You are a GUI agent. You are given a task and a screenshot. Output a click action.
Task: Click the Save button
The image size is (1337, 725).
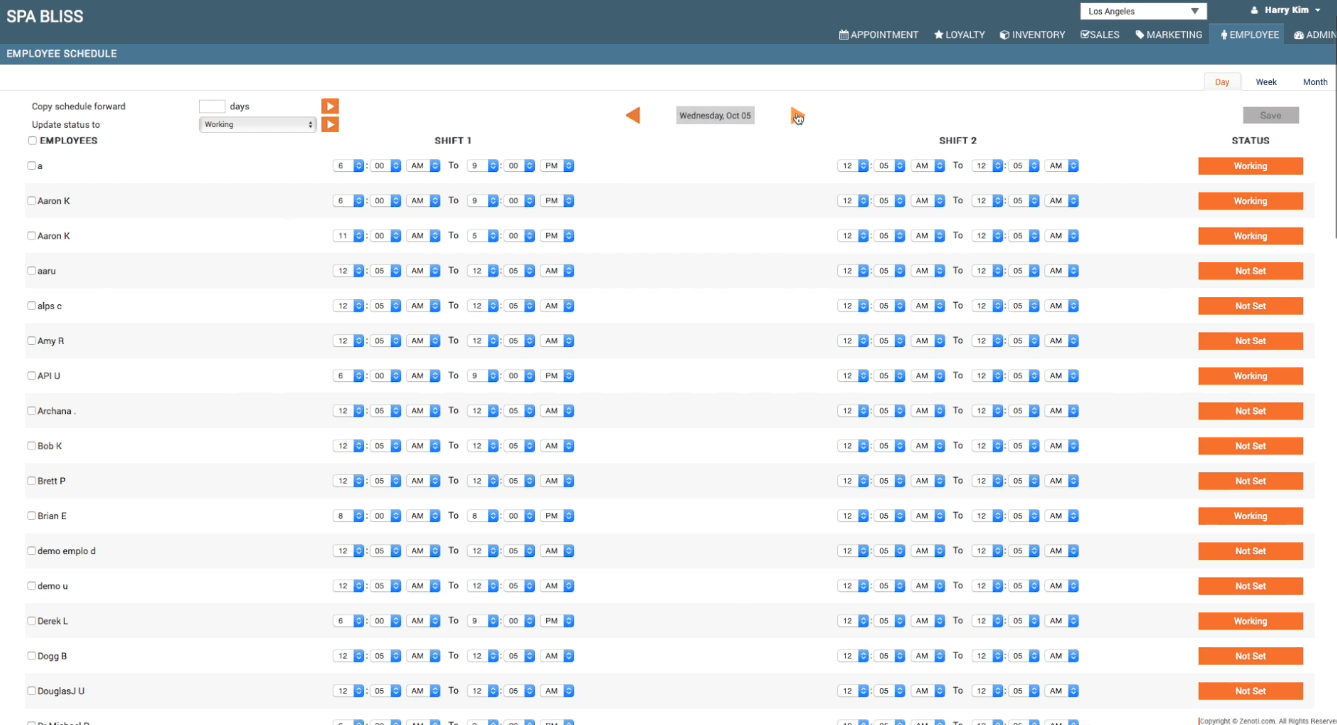1270,115
